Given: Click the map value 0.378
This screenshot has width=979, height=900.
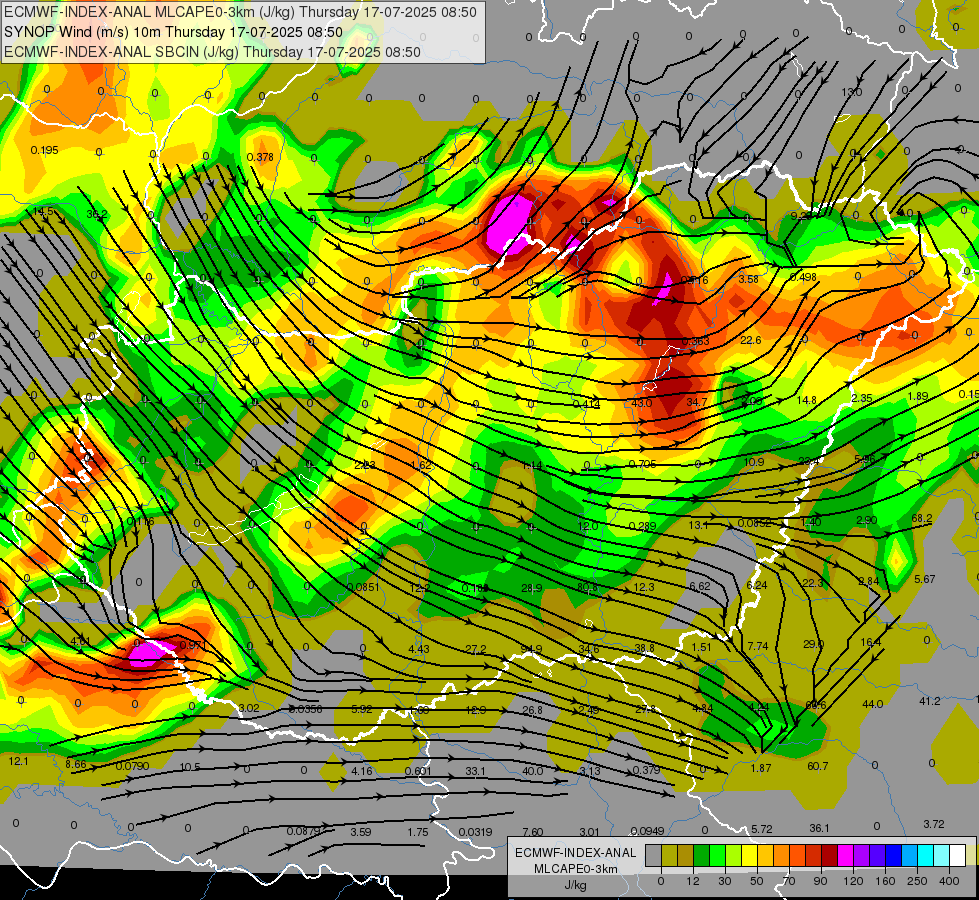Looking at the screenshot, I should pyautogui.click(x=260, y=157).
